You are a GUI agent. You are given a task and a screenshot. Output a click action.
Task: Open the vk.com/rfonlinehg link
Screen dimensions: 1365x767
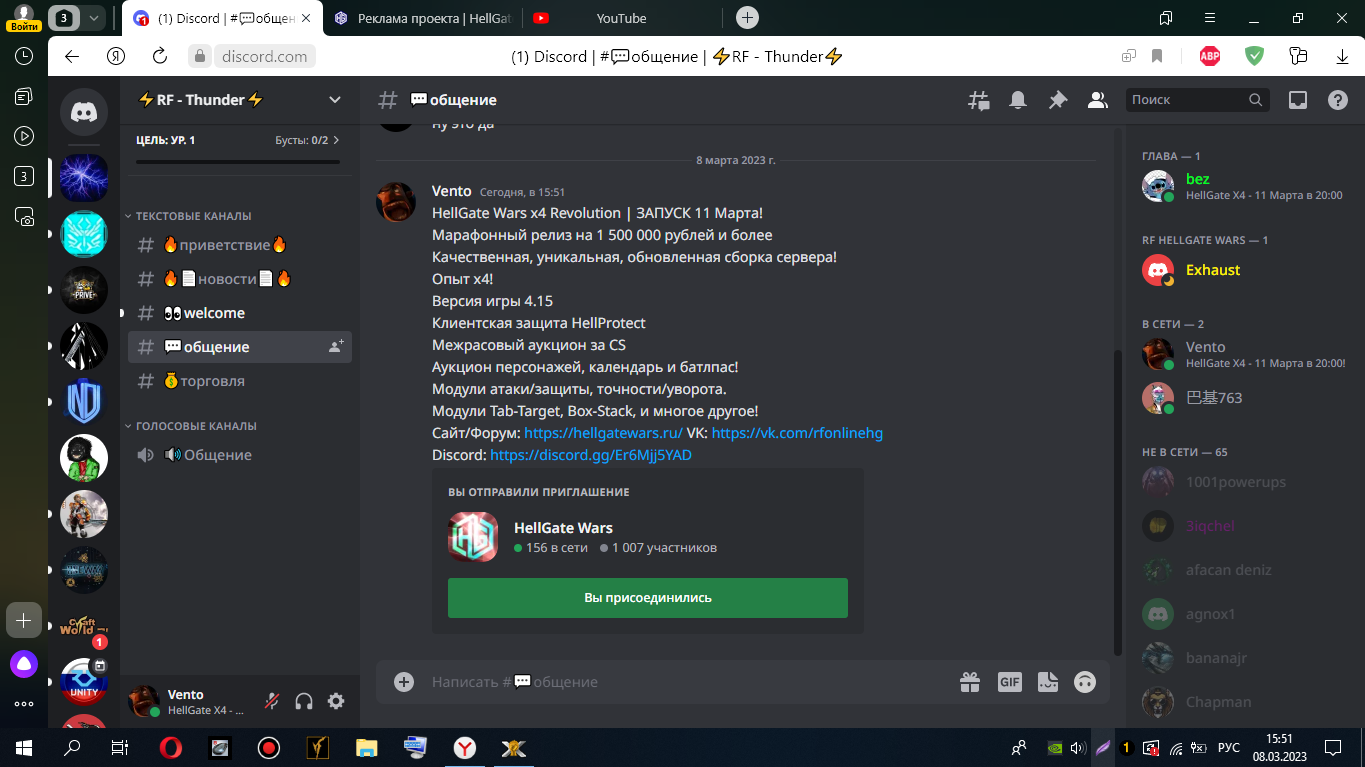(797, 433)
